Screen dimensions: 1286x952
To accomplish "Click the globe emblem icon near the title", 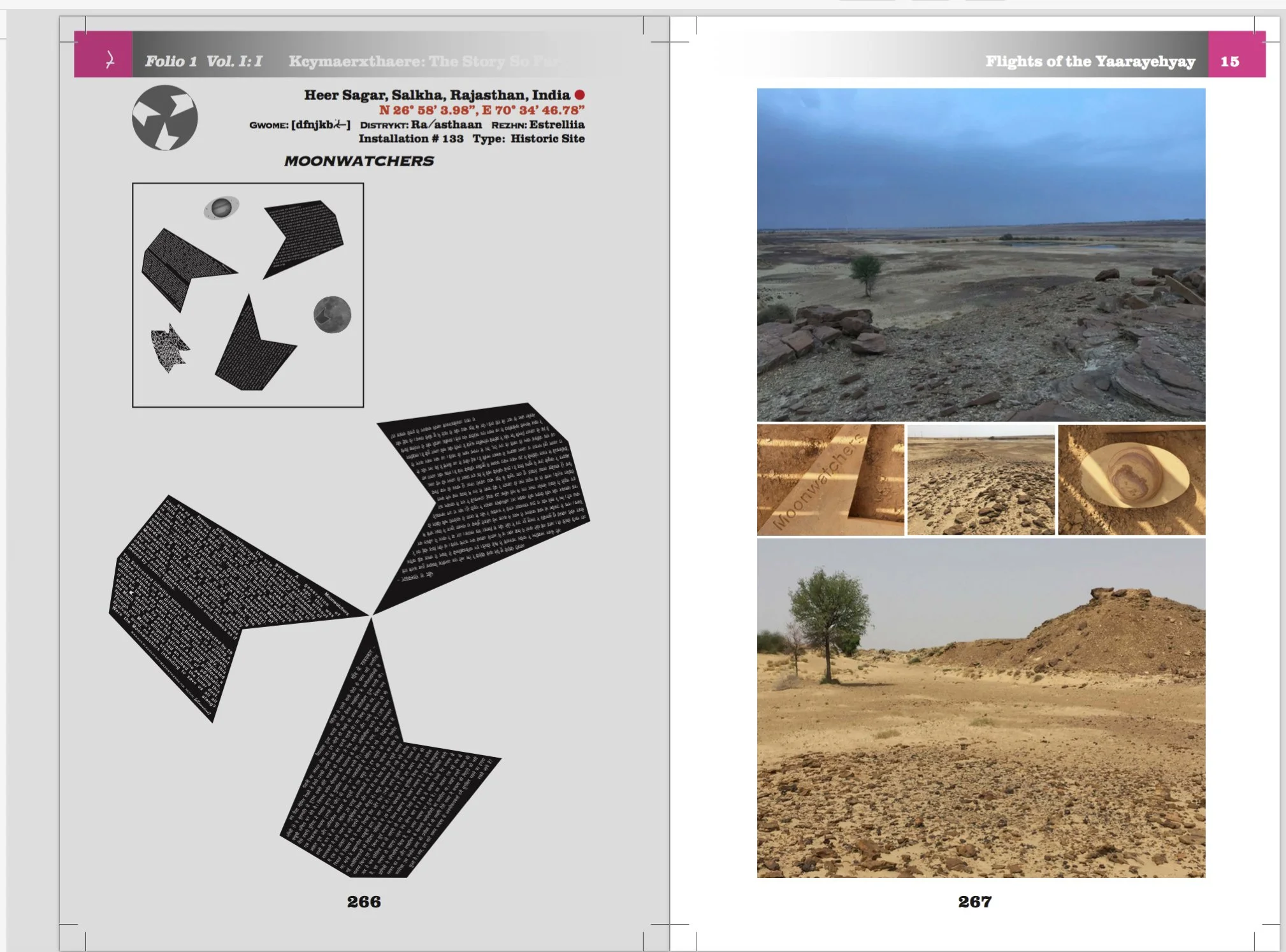I will 164,119.
